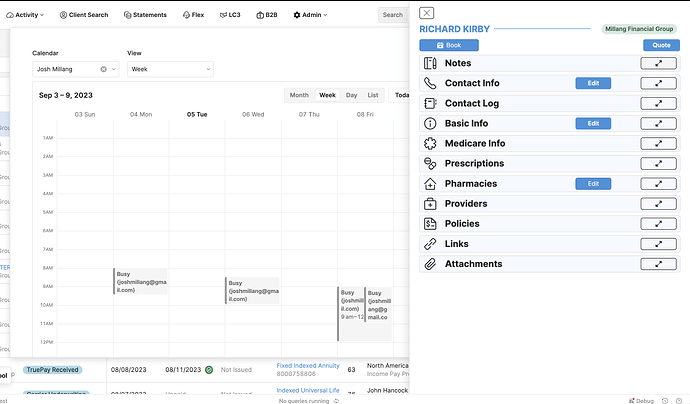The width and height of the screenshot is (690, 404).
Task: Click the 05 Tue column header
Action: pos(197,114)
